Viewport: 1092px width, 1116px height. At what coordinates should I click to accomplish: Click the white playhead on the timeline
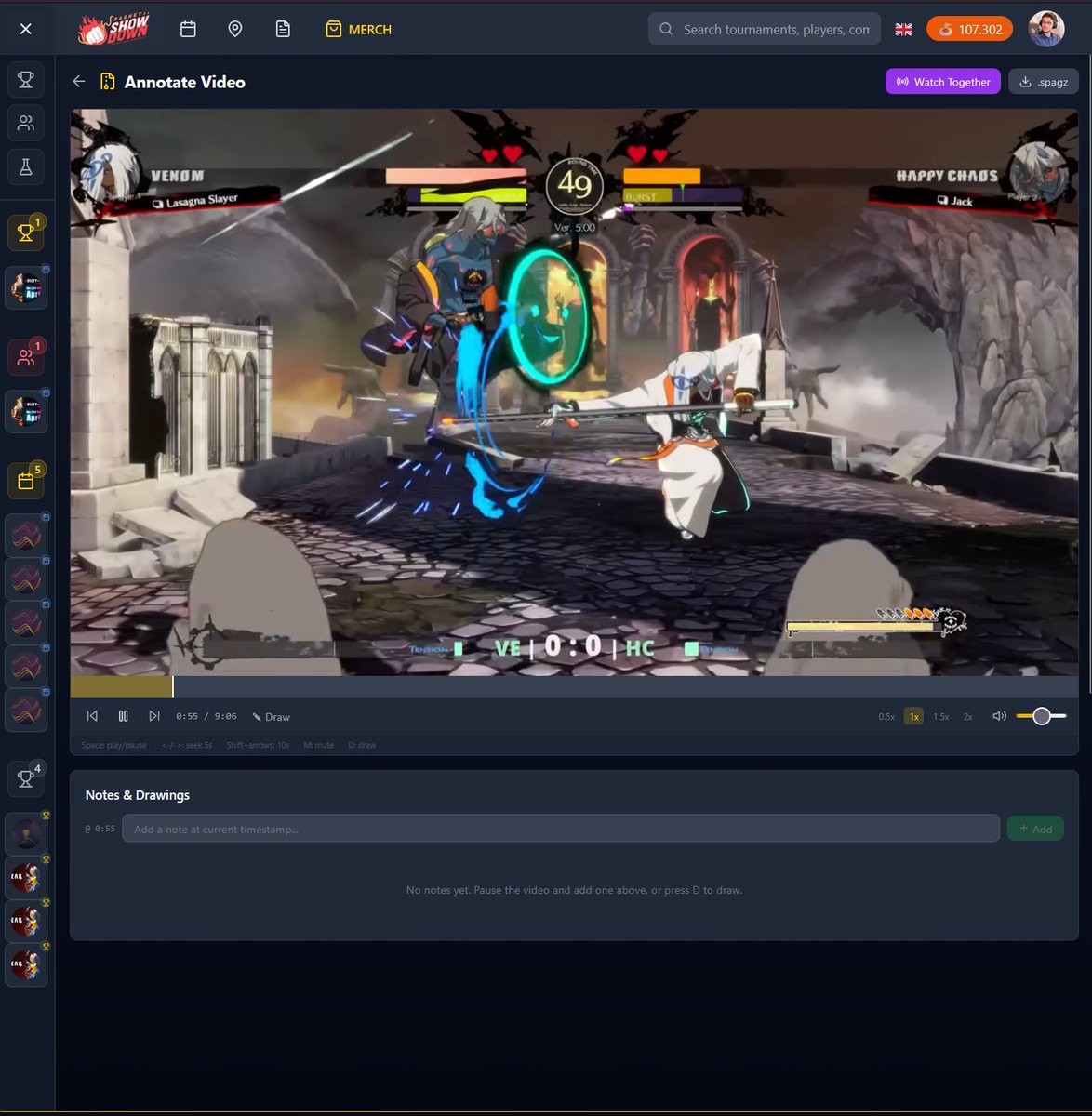click(x=173, y=687)
